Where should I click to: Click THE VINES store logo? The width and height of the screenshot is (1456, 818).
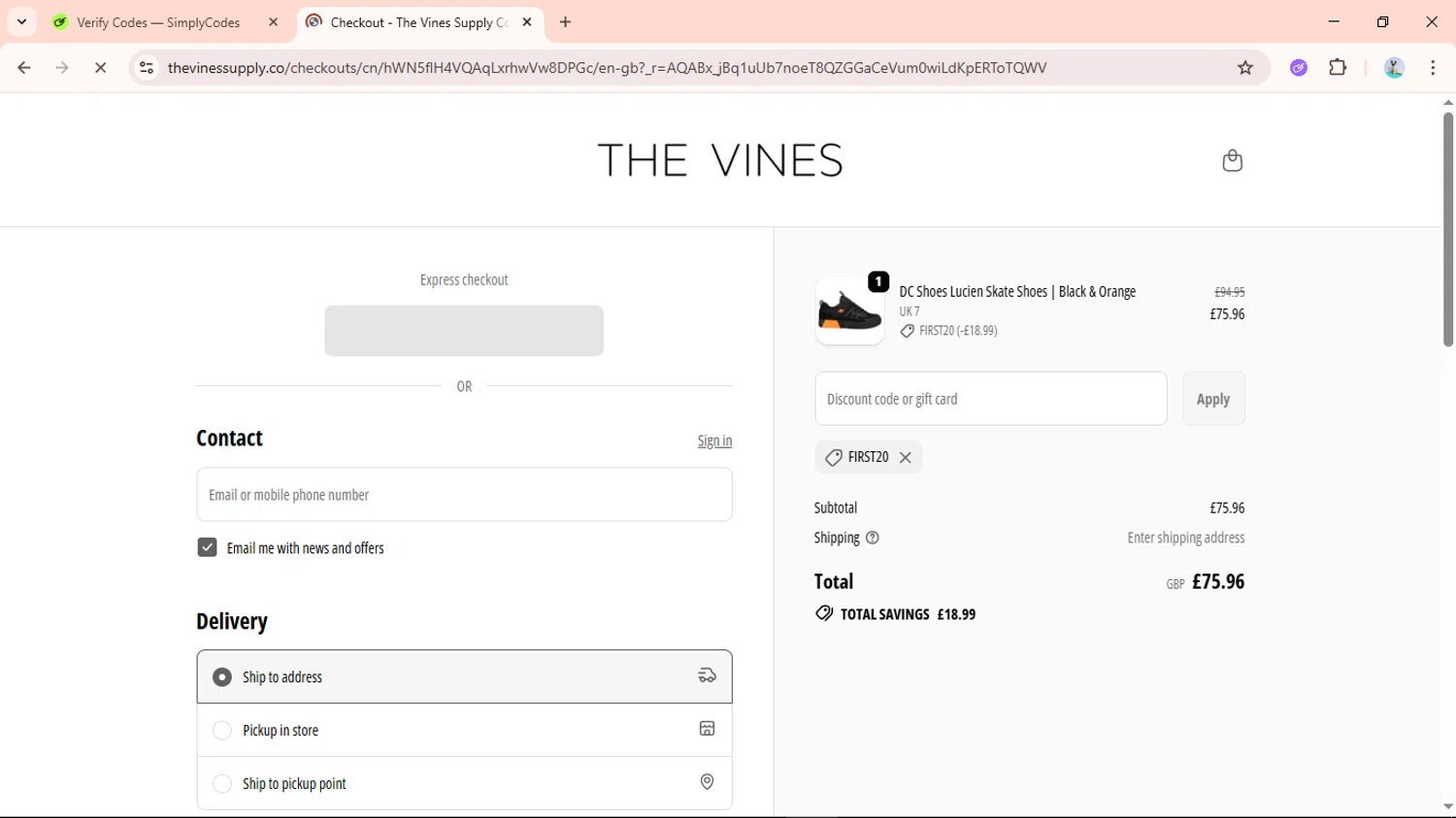pyautogui.click(x=720, y=160)
